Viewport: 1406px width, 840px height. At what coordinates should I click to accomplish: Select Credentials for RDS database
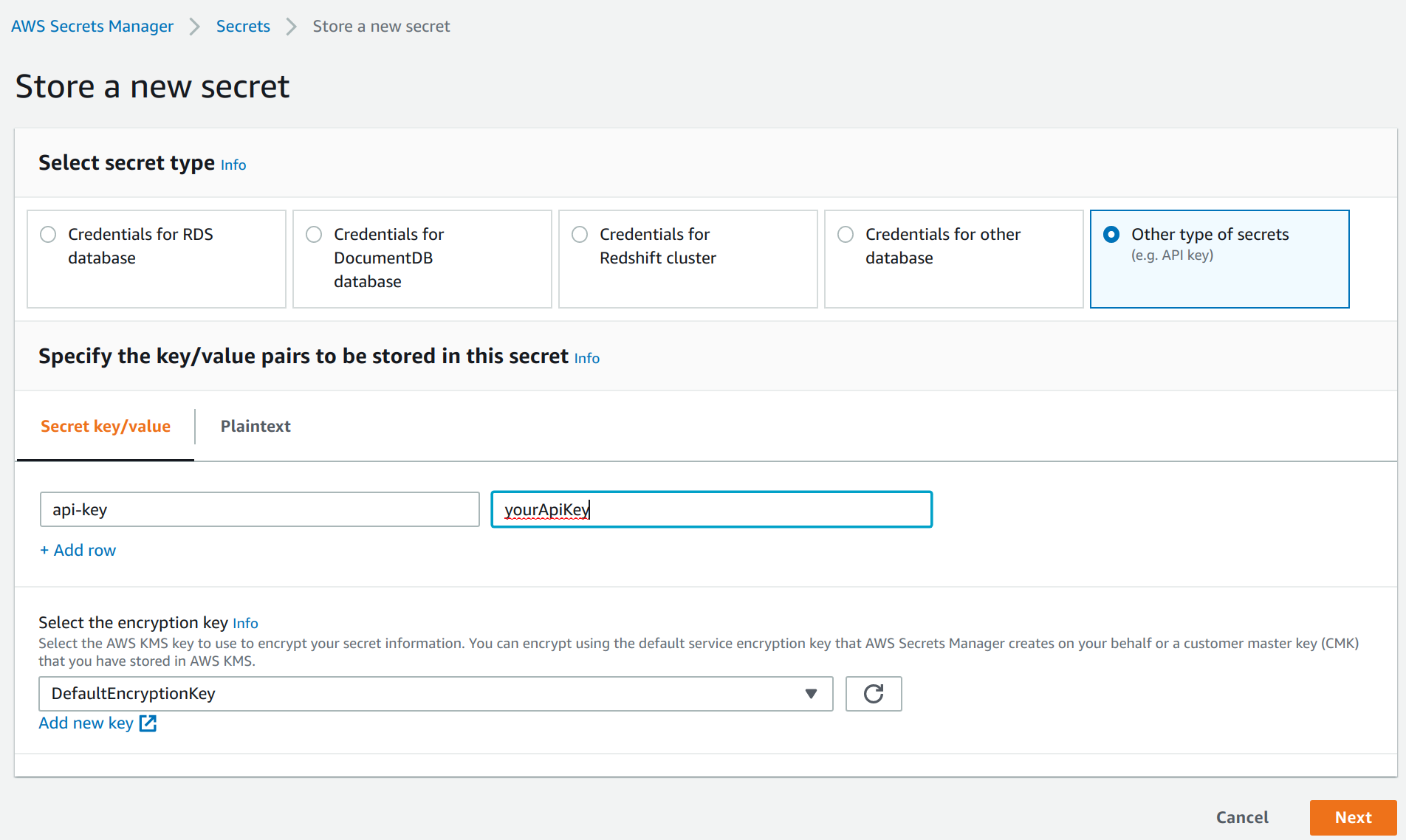coord(47,234)
